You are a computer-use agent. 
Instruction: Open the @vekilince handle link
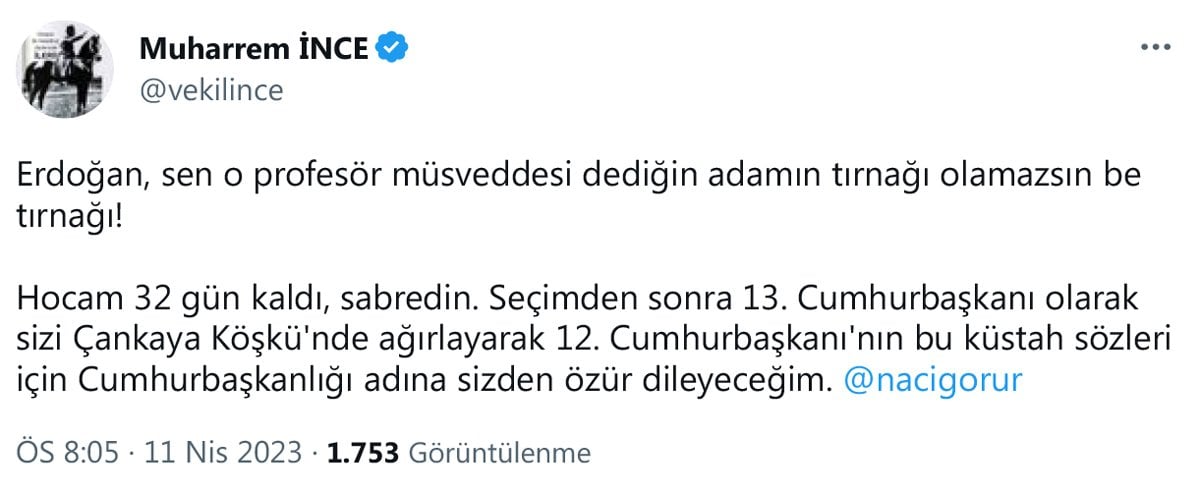pyautogui.click(x=211, y=90)
